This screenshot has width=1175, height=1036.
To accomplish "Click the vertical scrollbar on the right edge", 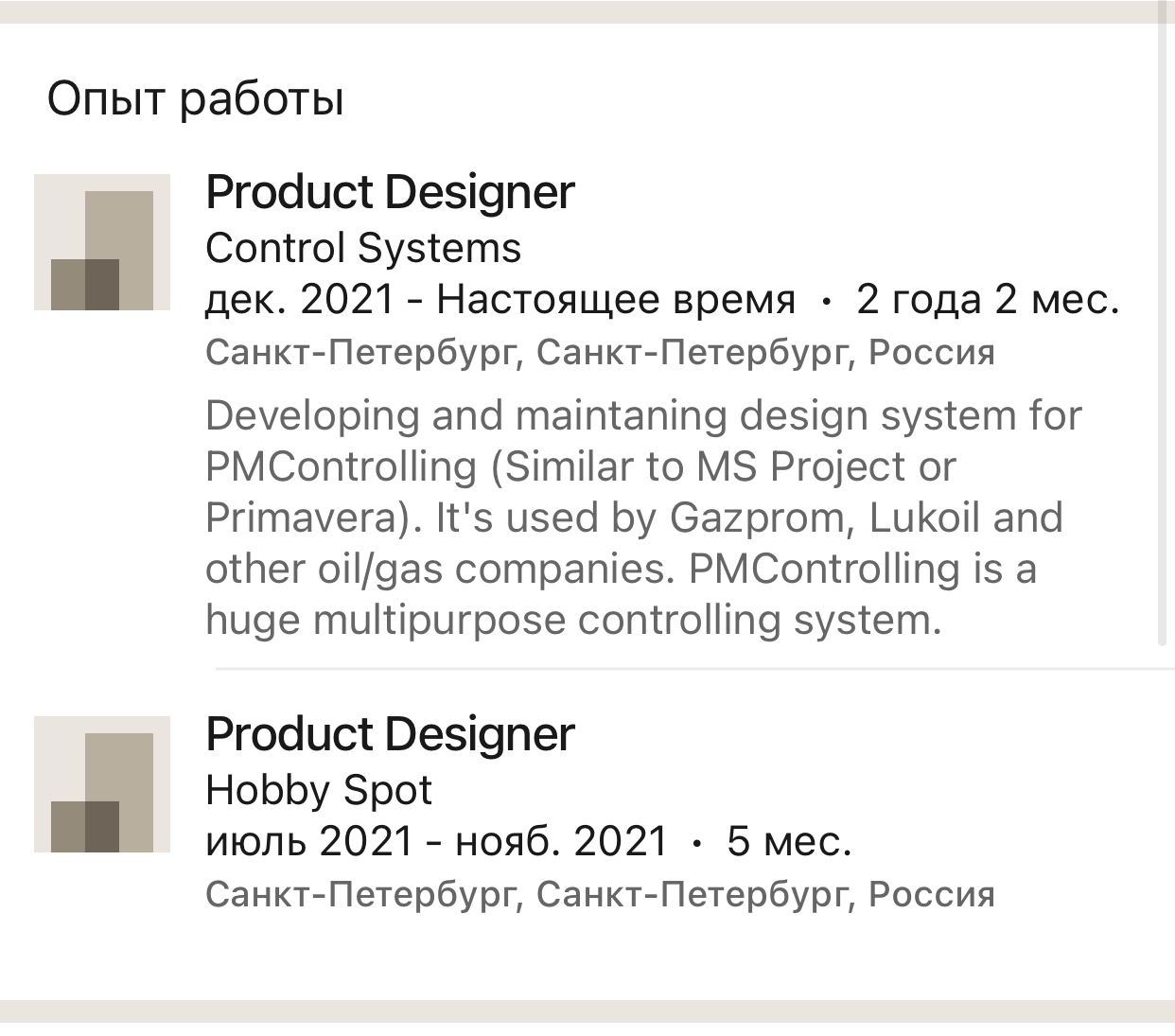I will pyautogui.click(x=1163, y=331).
